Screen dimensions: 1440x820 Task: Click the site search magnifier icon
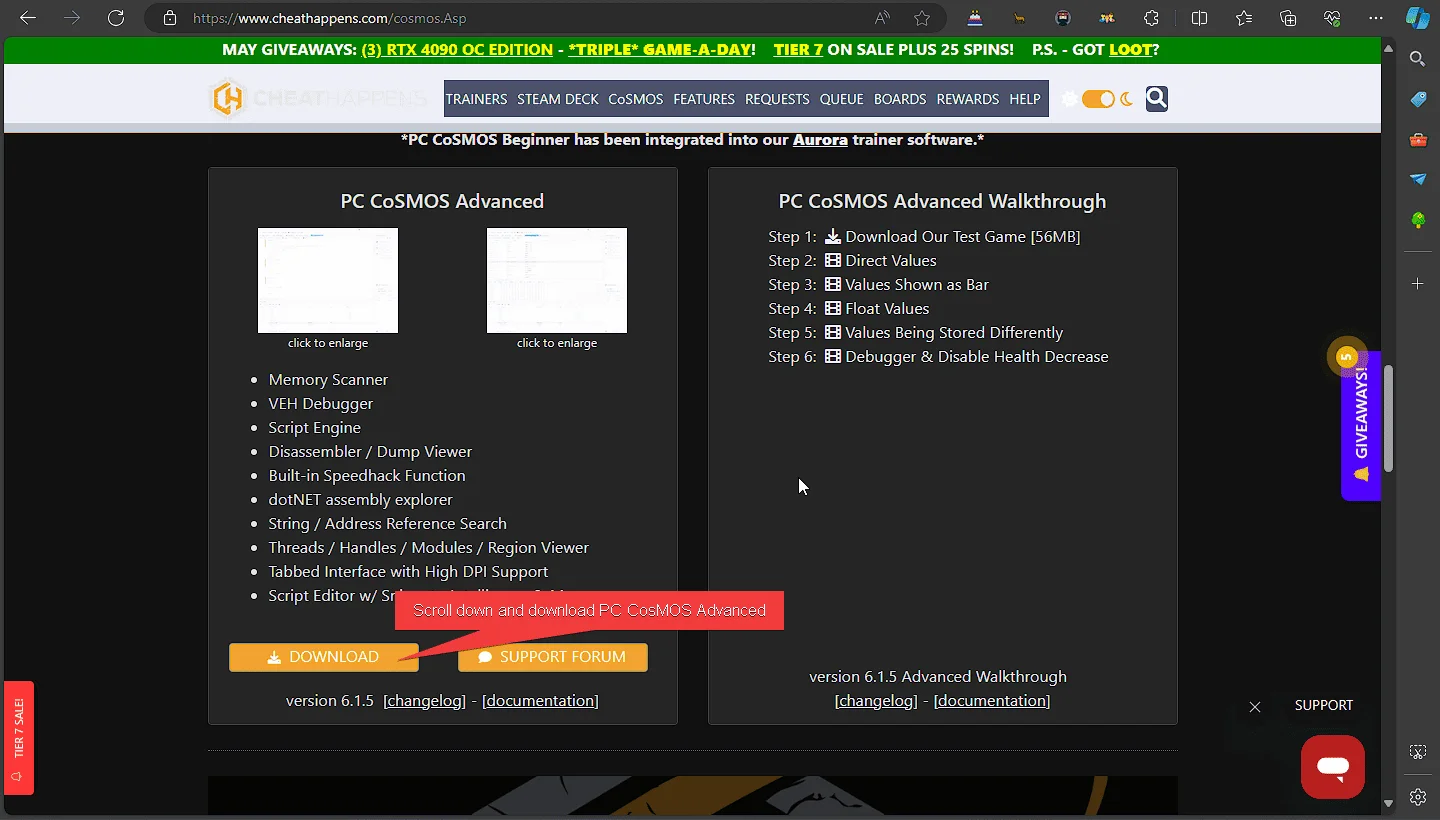click(1157, 98)
